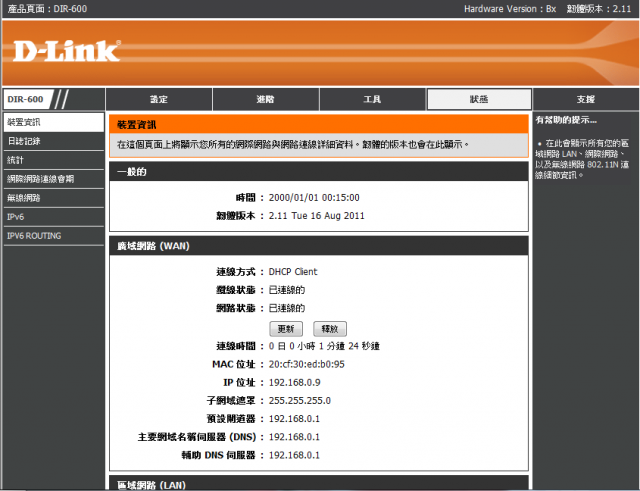Screen dimensions: 640x491
Task: Select the 狀態 (Status) tab
Action: coord(479,99)
